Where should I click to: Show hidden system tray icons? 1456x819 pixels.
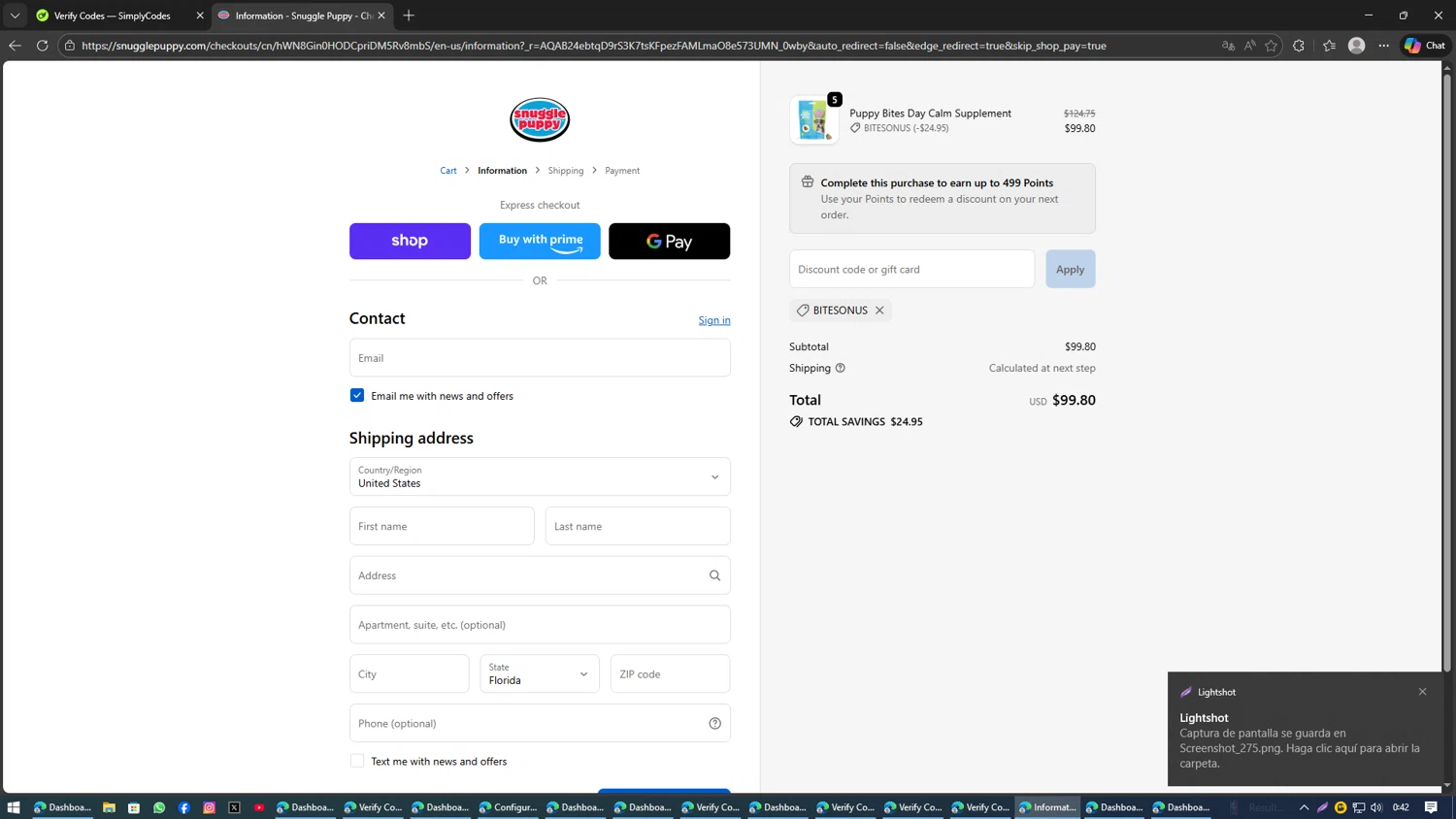1304,807
